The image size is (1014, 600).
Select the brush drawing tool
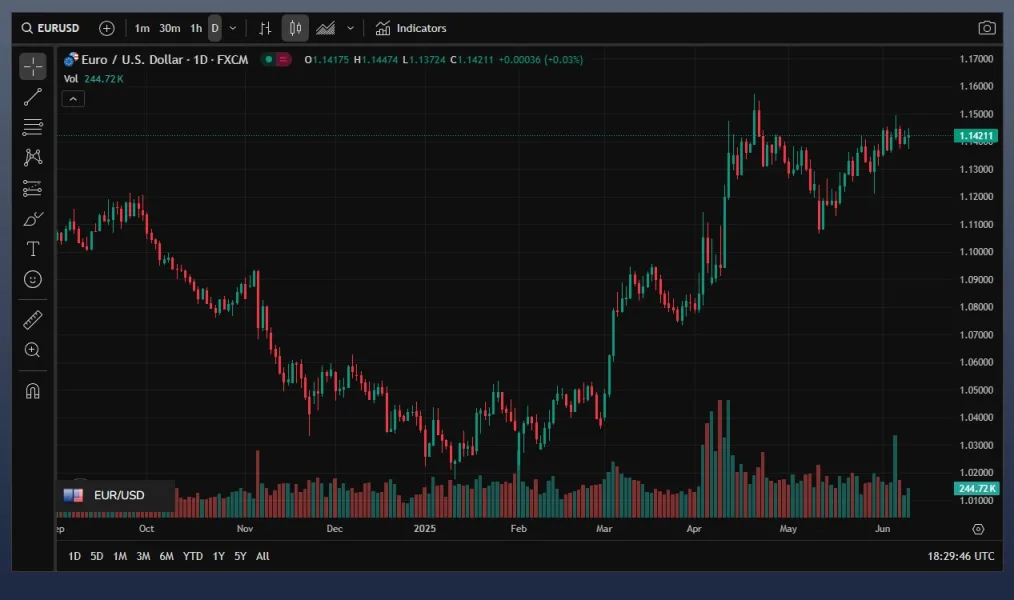pos(33,219)
